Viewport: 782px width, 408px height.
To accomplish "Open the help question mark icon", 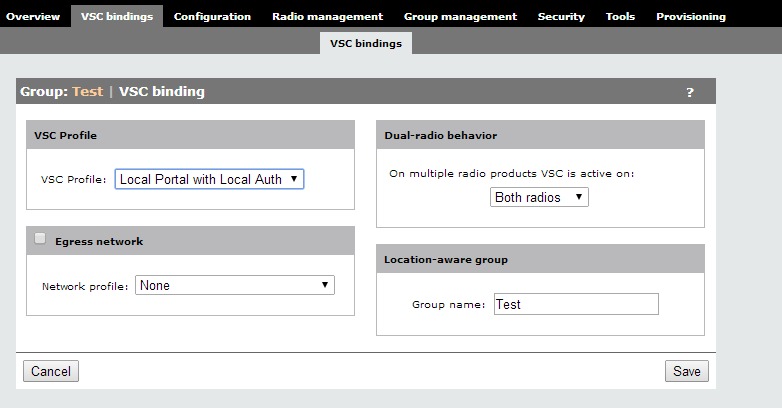I will coord(690,92).
